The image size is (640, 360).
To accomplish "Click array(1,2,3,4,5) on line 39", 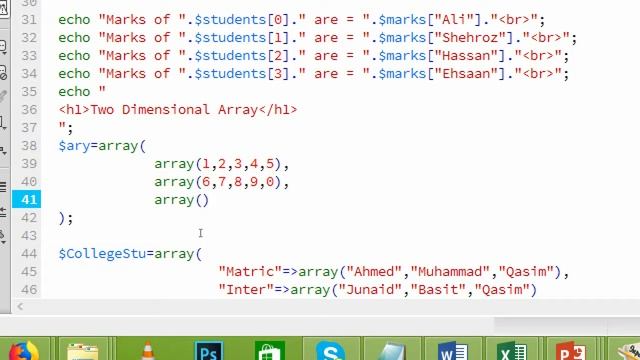I will (218, 164).
